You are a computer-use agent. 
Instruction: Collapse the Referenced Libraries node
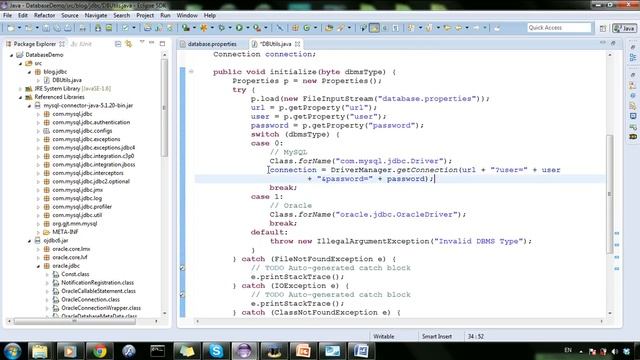[20, 97]
